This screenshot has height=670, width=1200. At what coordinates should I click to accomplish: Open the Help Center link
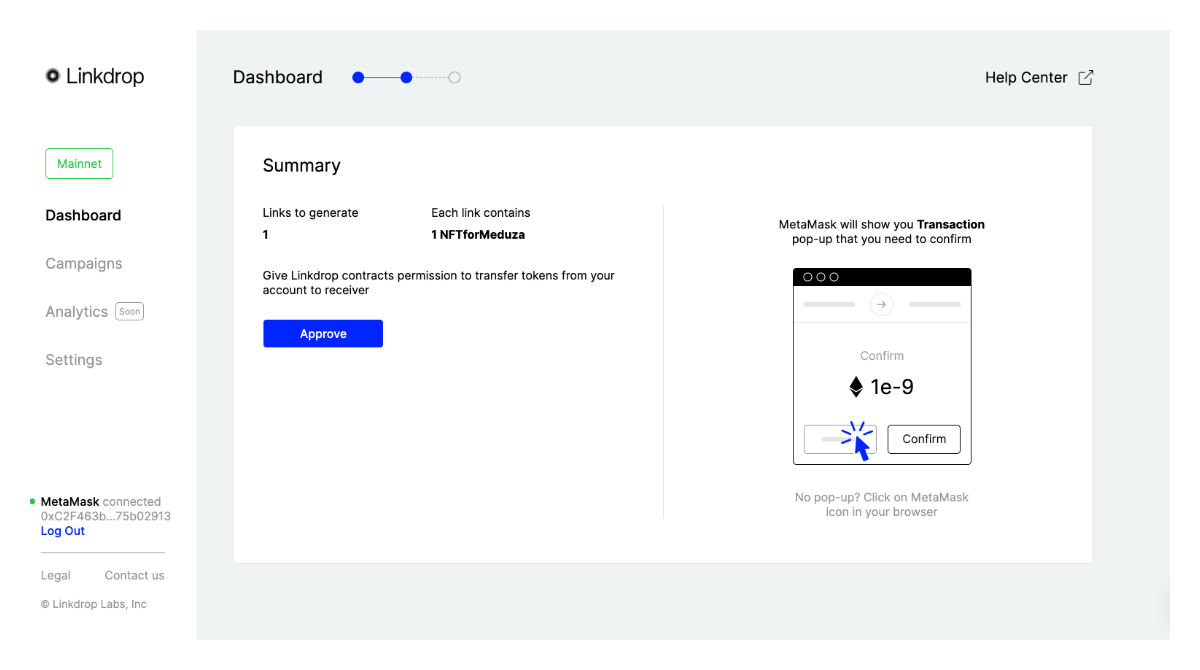[1026, 77]
